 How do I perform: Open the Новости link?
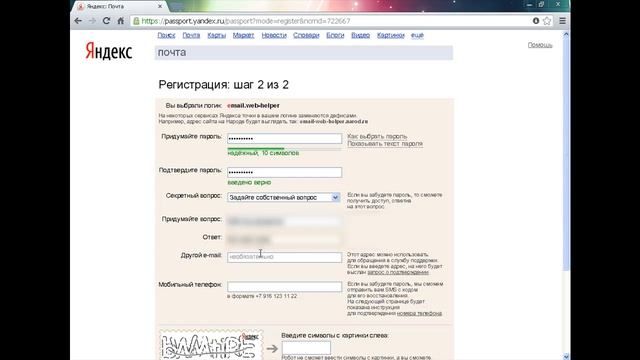tap(274, 36)
